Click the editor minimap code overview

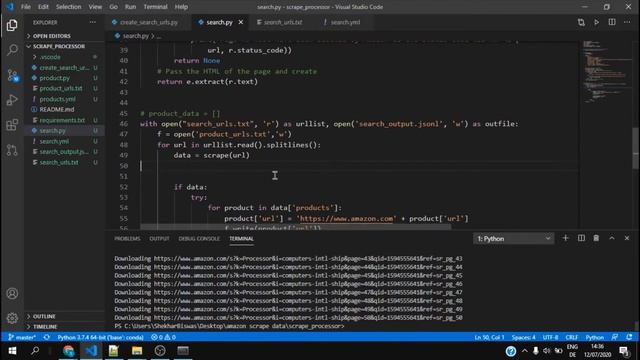(x=605, y=71)
